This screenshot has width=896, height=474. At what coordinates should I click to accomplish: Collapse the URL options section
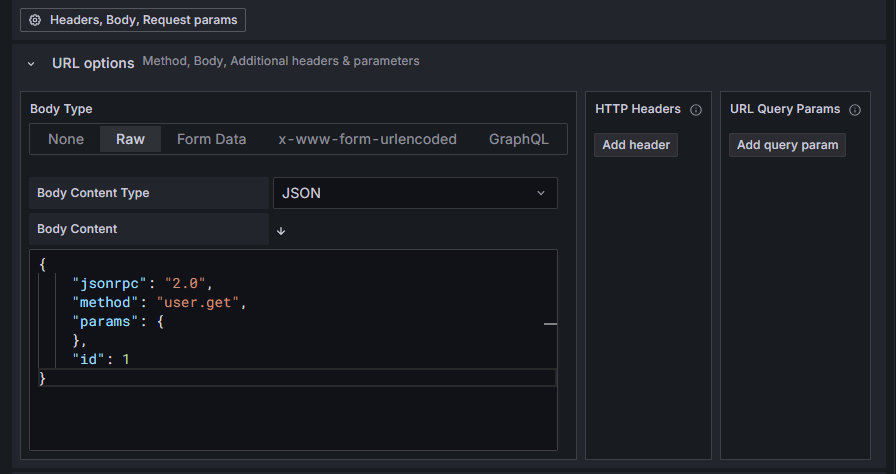click(x=32, y=63)
